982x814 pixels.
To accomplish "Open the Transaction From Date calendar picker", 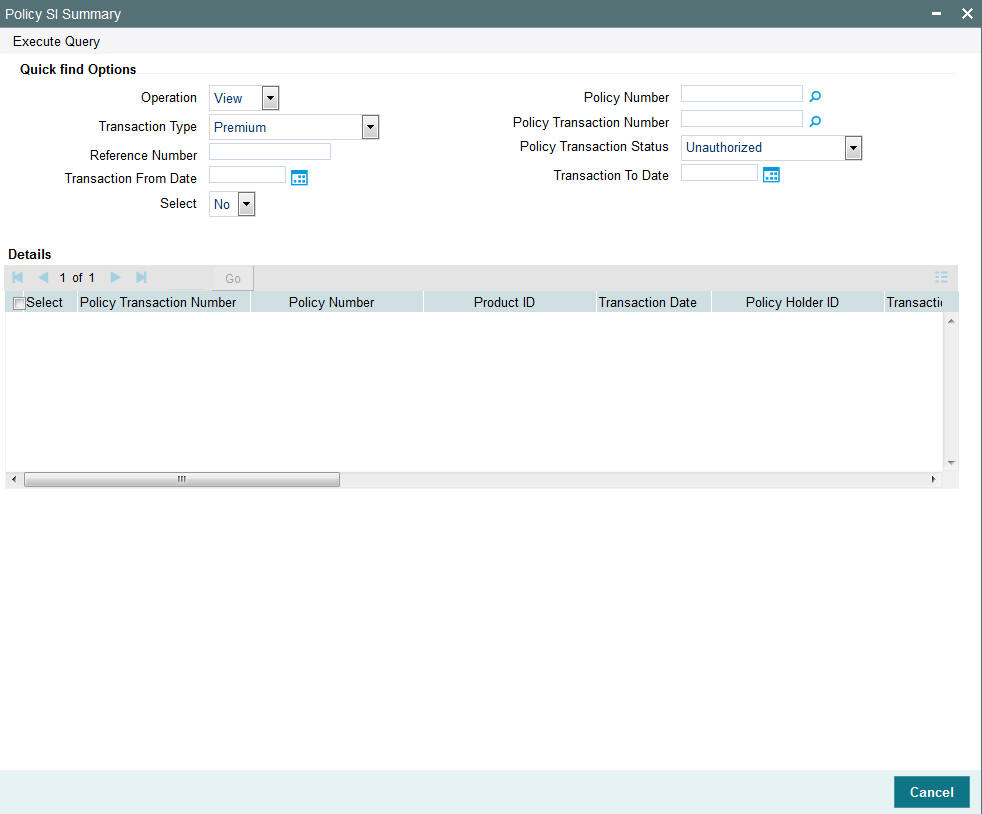I will [x=299, y=178].
